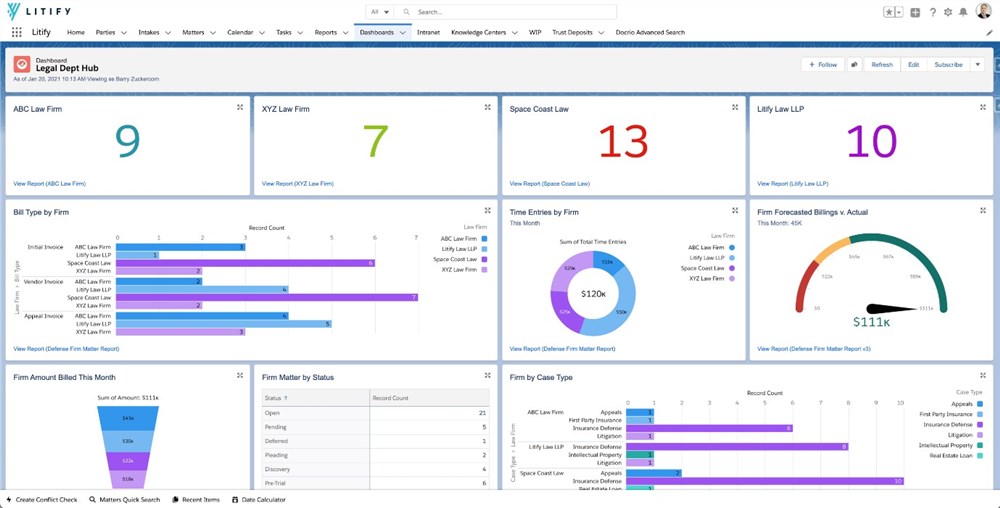Expand the Bill Type by Firm chart

point(487,210)
